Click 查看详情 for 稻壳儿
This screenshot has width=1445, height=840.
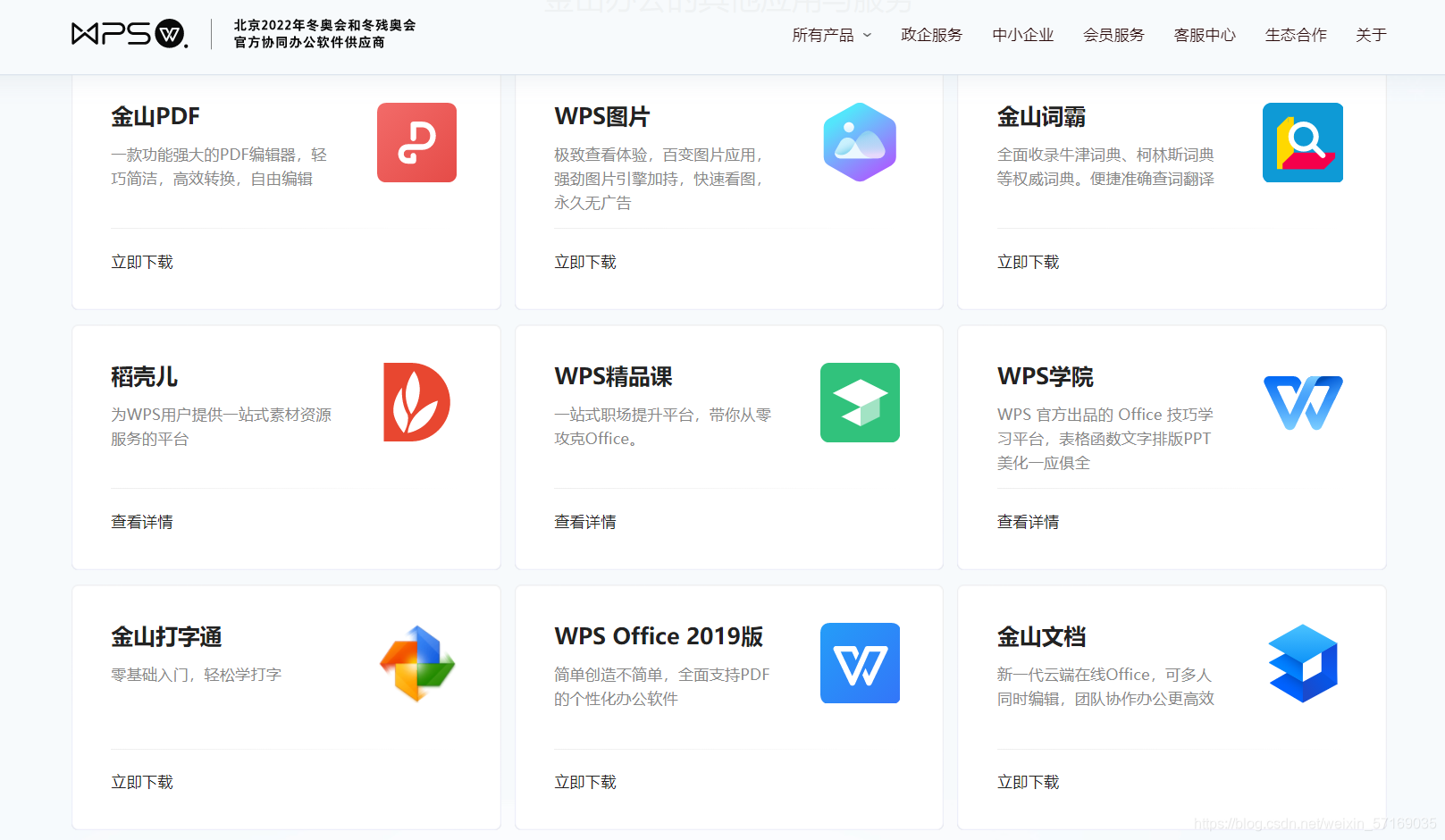pos(142,522)
